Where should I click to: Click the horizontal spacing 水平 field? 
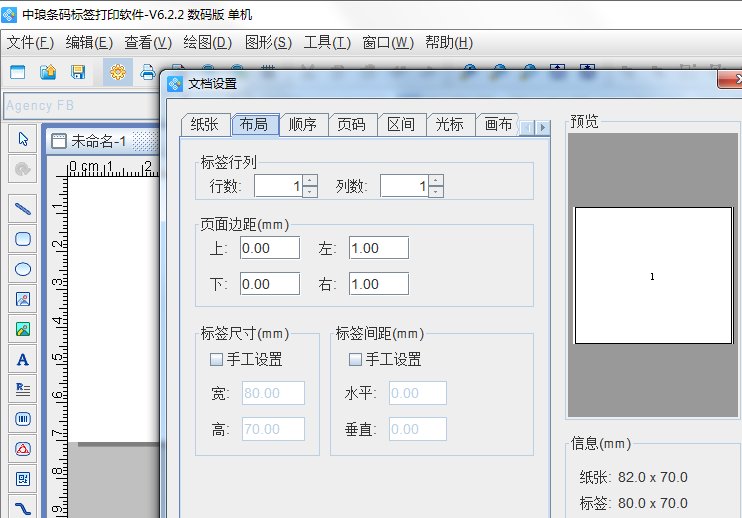[418, 393]
